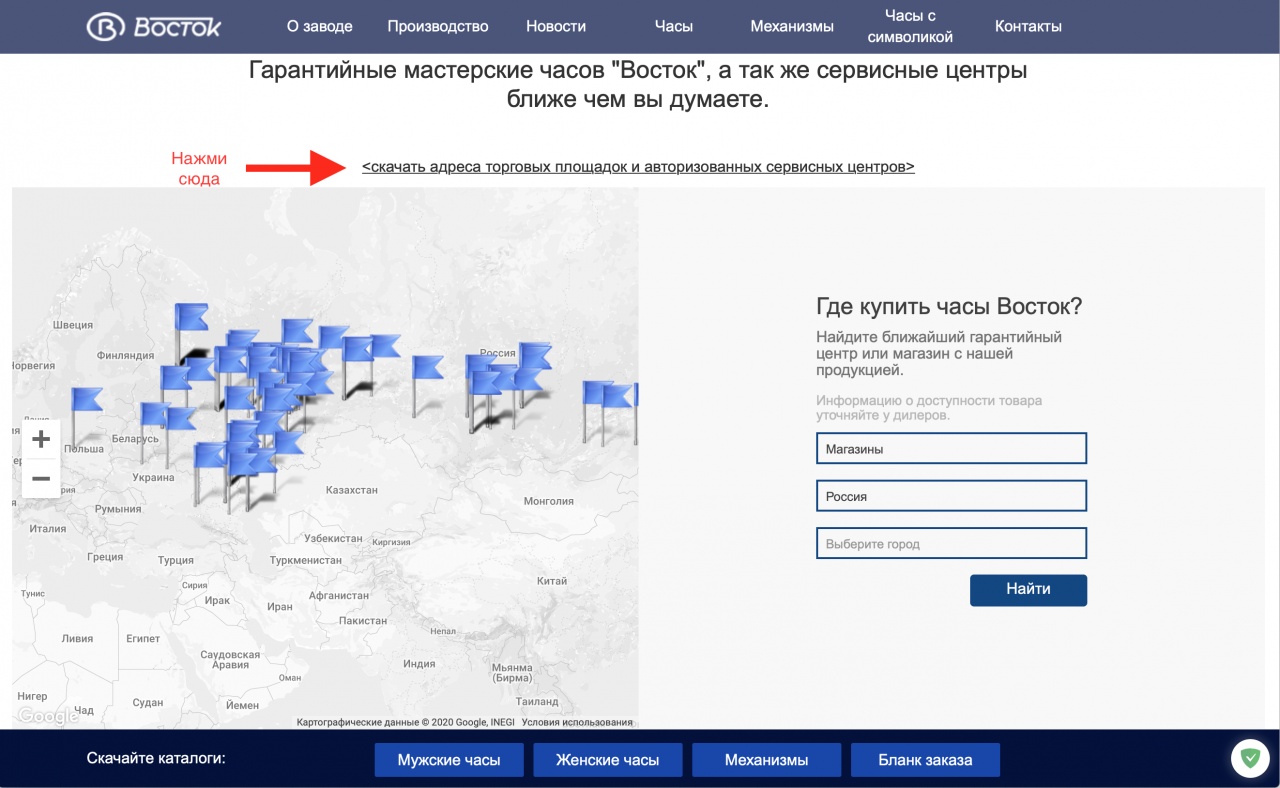The image size is (1280, 788).
Task: Go to the Механизмы navigation item
Action: pos(792,26)
